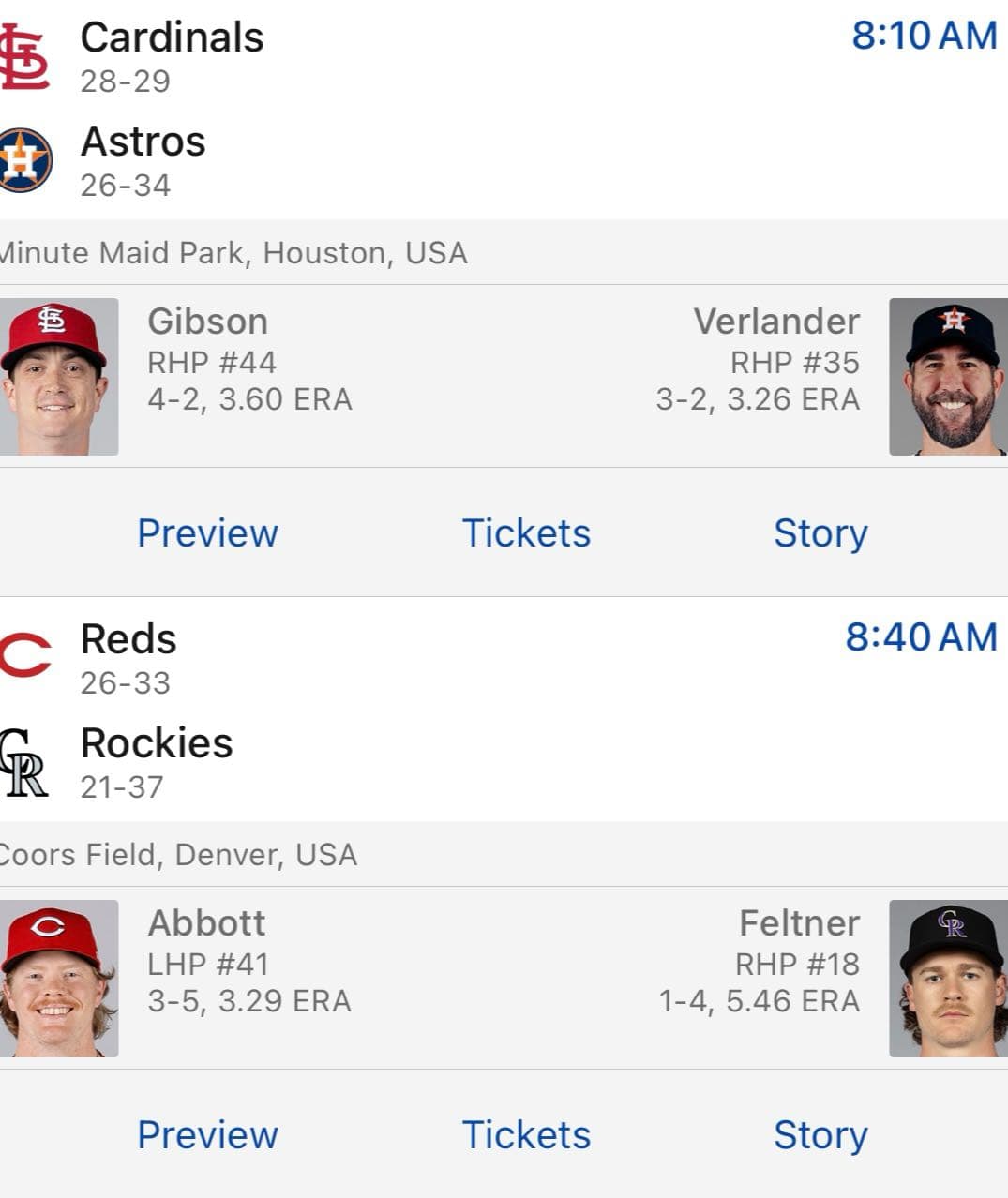
Task: Tap the Colorado Rockies team logo
Action: pyautogui.click(x=24, y=762)
